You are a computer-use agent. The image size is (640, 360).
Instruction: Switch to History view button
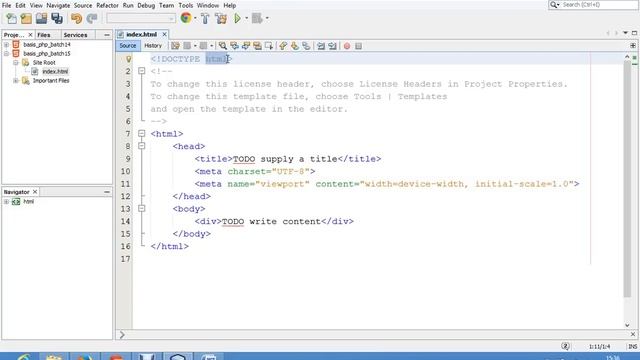click(x=153, y=46)
